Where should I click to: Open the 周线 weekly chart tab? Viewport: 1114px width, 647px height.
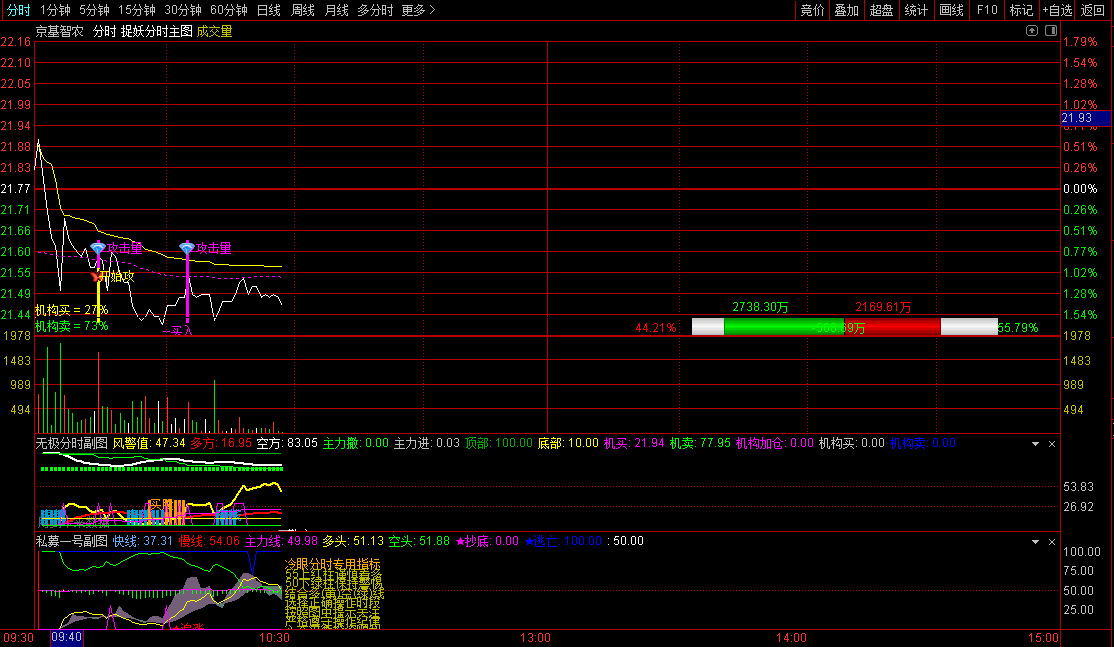303,10
